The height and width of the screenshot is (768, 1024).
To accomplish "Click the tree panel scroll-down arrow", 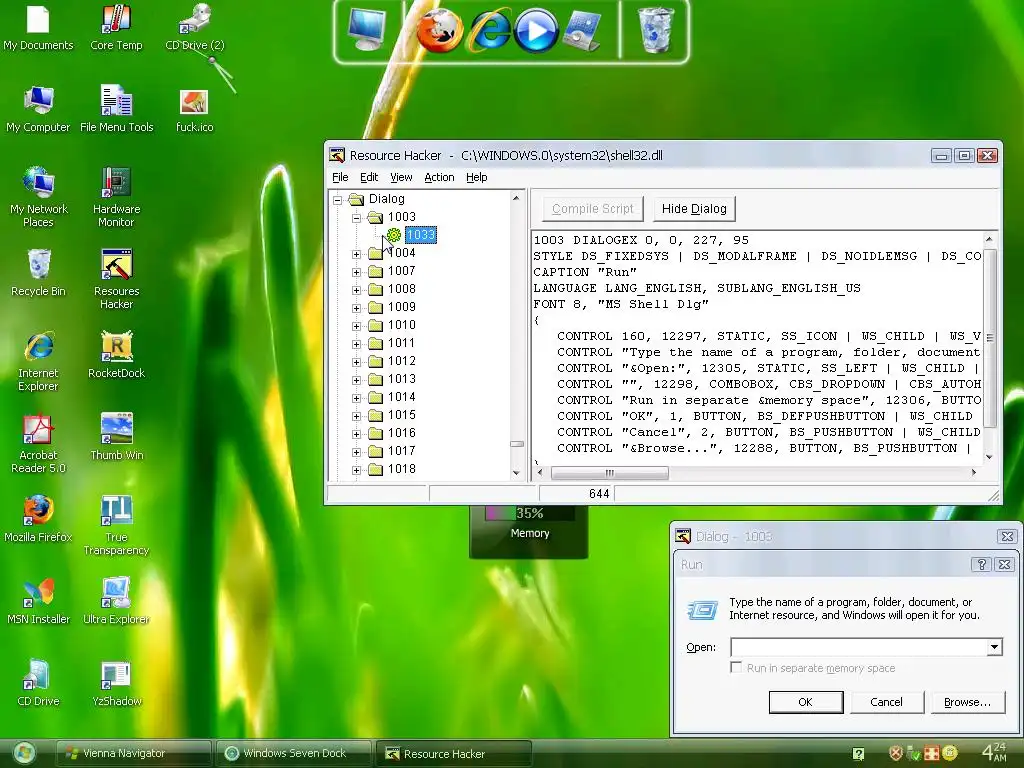I will tap(517, 473).
